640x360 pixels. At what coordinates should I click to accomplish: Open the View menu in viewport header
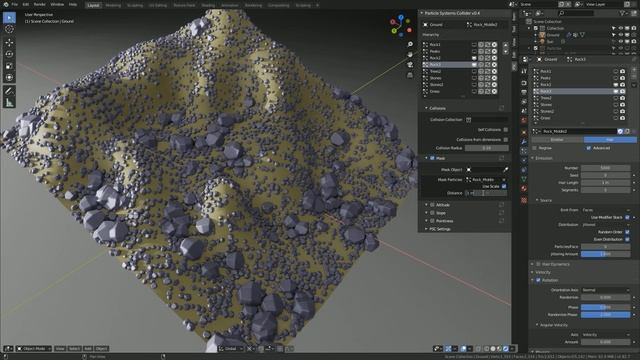[60, 349]
